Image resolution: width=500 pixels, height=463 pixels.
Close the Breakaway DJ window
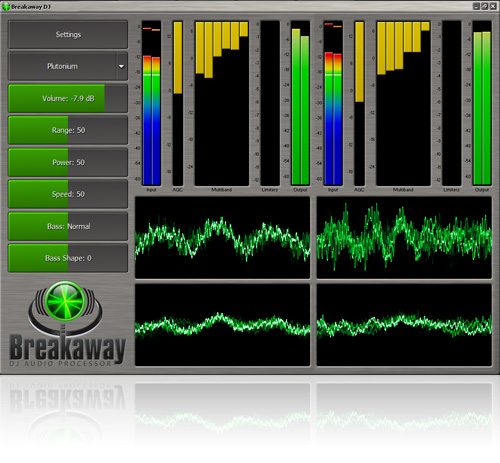click(493, 6)
